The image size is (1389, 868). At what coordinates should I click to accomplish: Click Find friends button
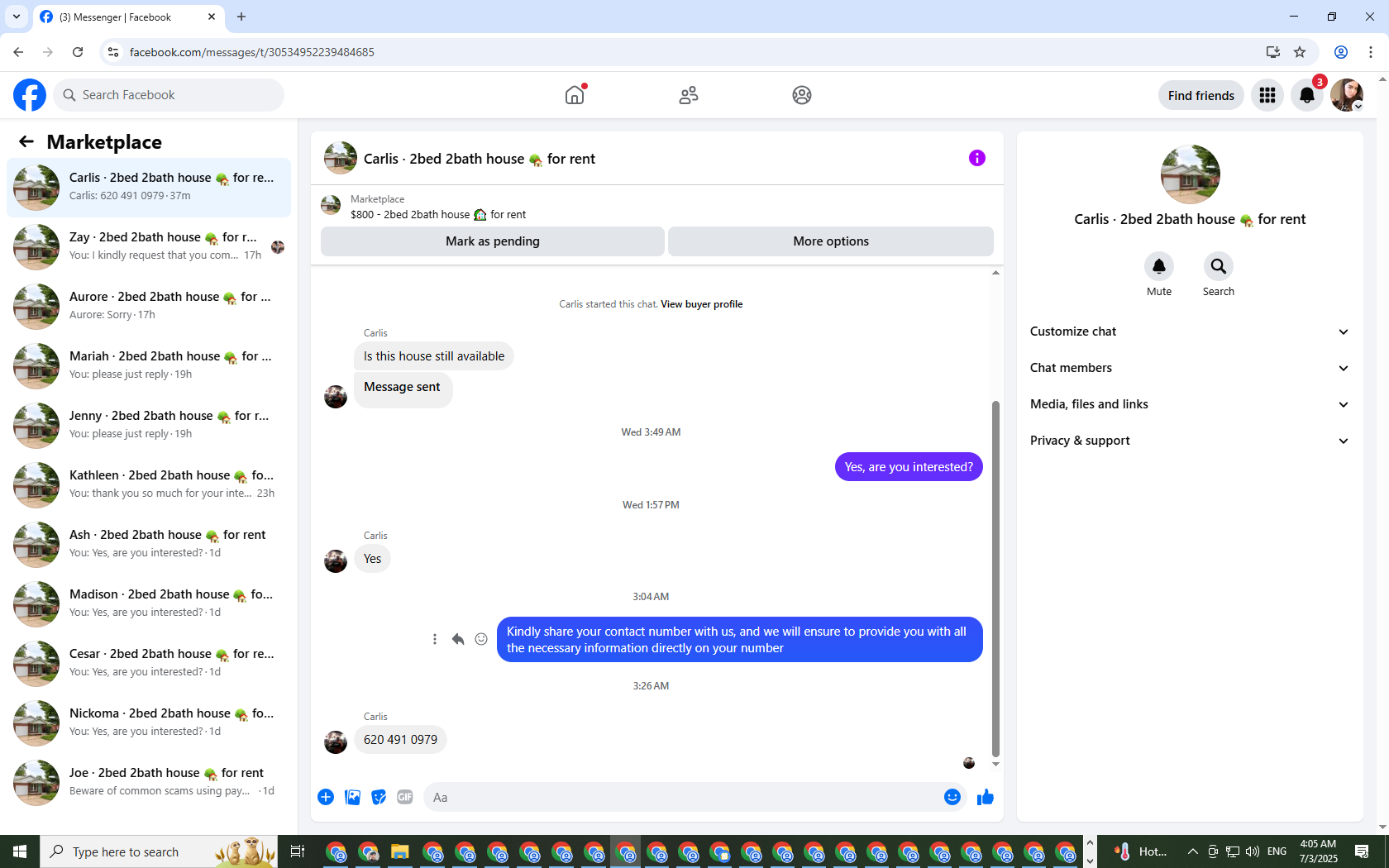[1200, 95]
